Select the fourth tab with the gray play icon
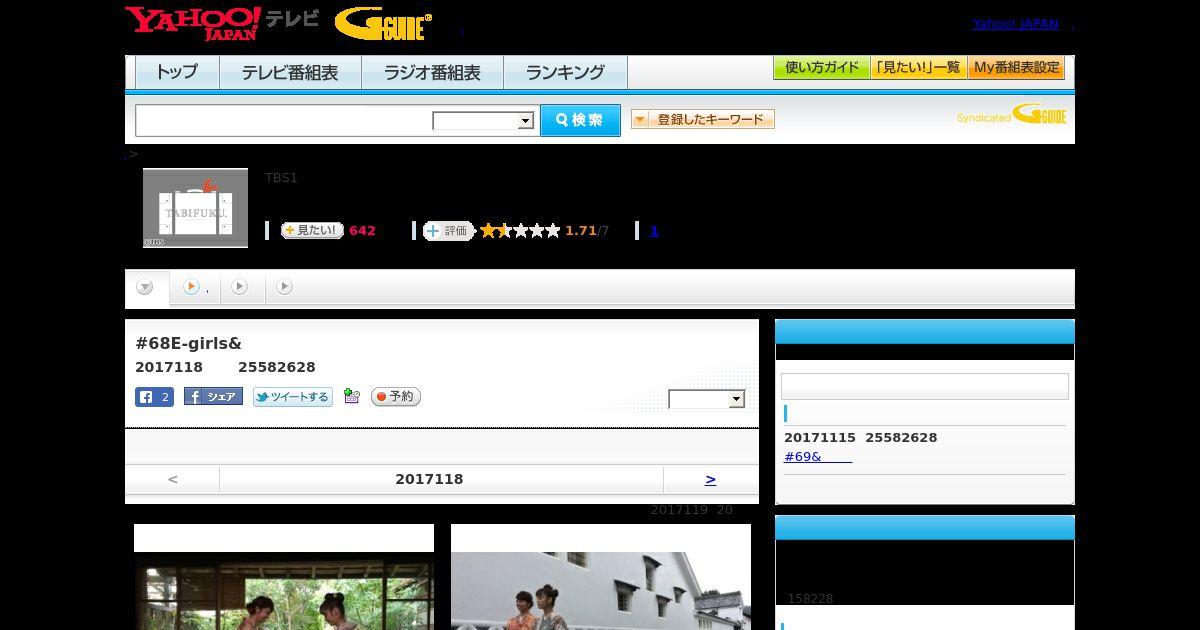This screenshot has height=630, width=1200. [286, 288]
